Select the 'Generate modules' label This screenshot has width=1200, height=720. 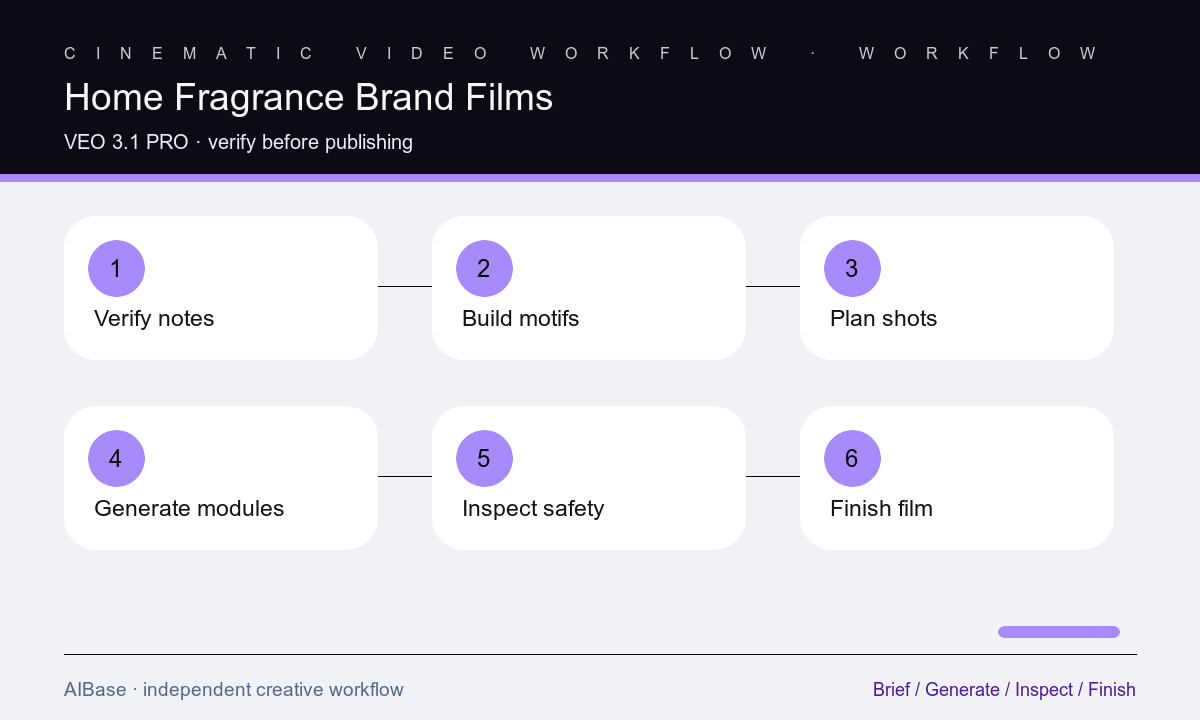point(189,509)
